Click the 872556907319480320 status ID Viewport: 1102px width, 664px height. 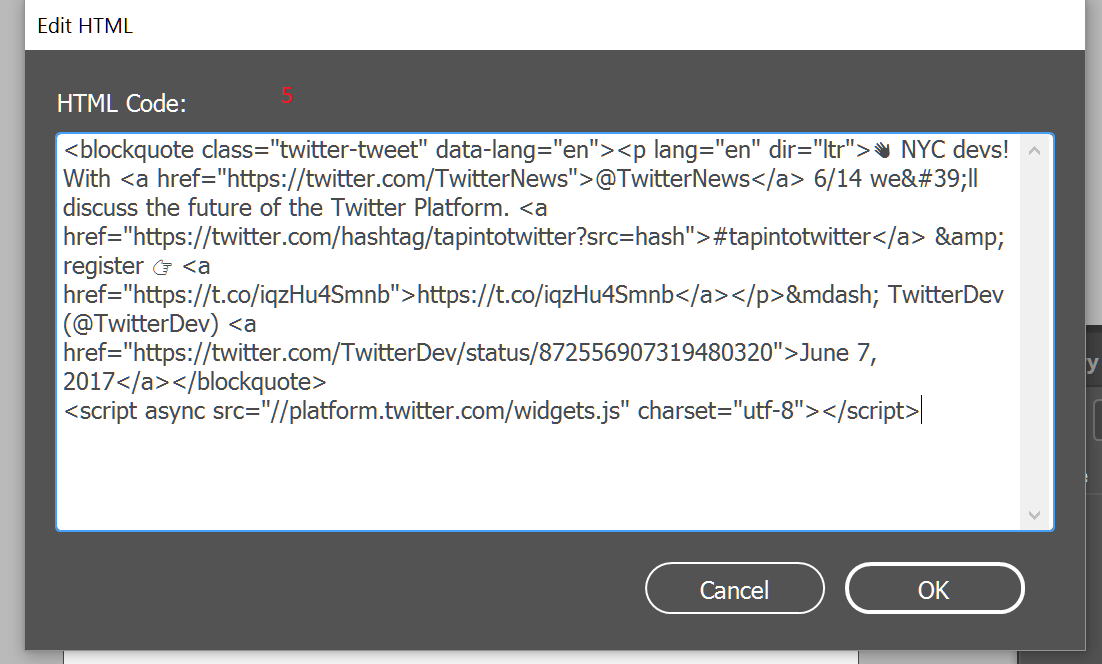[x=655, y=353]
